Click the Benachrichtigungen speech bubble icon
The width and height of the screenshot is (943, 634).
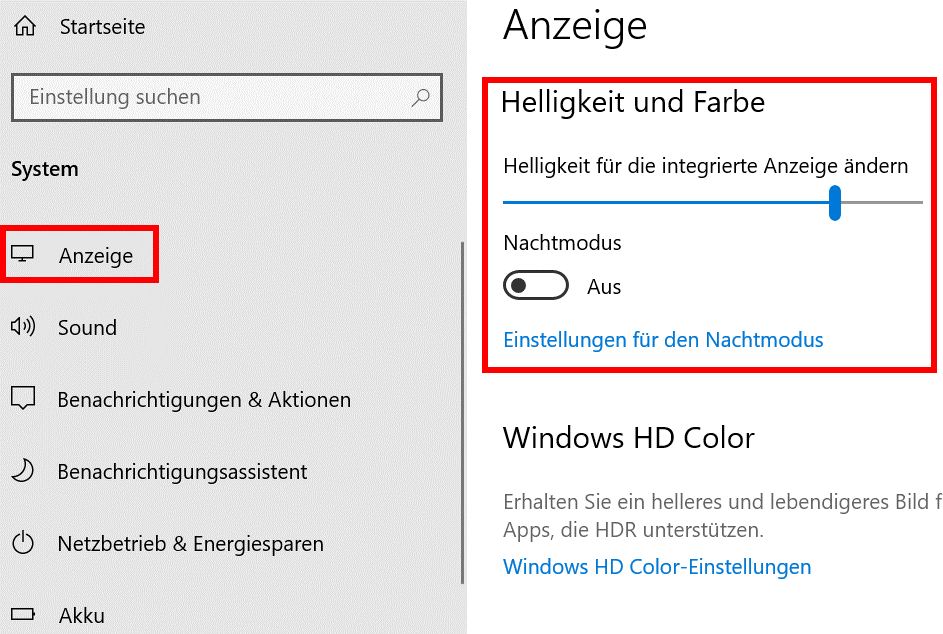coord(23,398)
